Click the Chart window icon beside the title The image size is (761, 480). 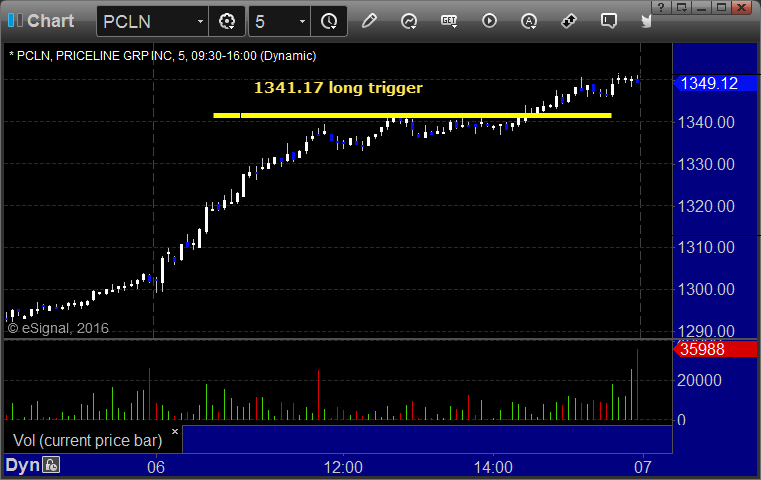[x=15, y=20]
